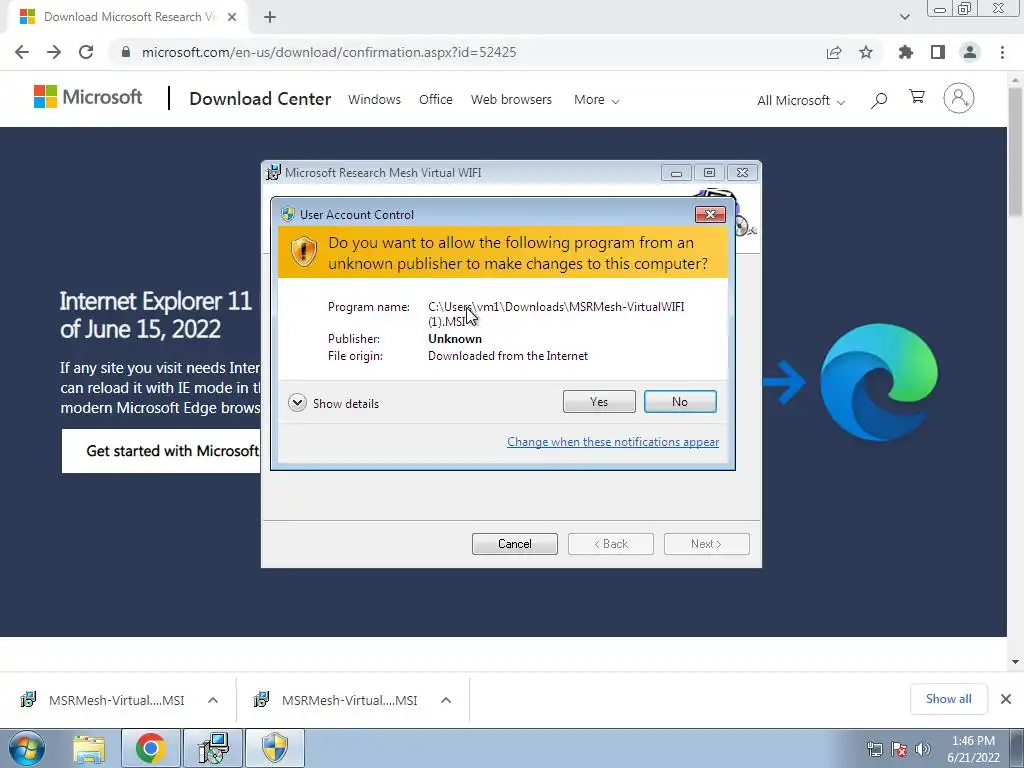Viewport: 1024px width, 768px height.
Task: Go forward with Chrome's forward arrow
Action: tap(54, 52)
